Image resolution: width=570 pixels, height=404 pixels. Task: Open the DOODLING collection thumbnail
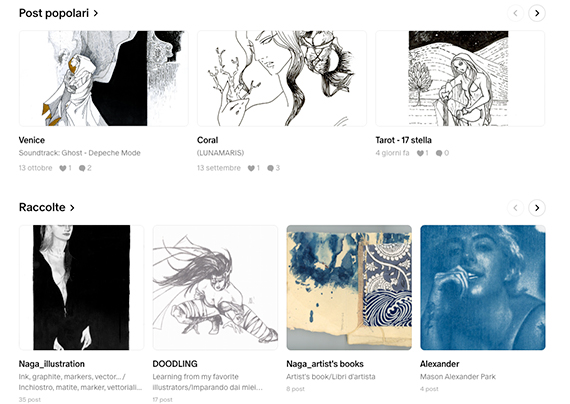point(215,287)
